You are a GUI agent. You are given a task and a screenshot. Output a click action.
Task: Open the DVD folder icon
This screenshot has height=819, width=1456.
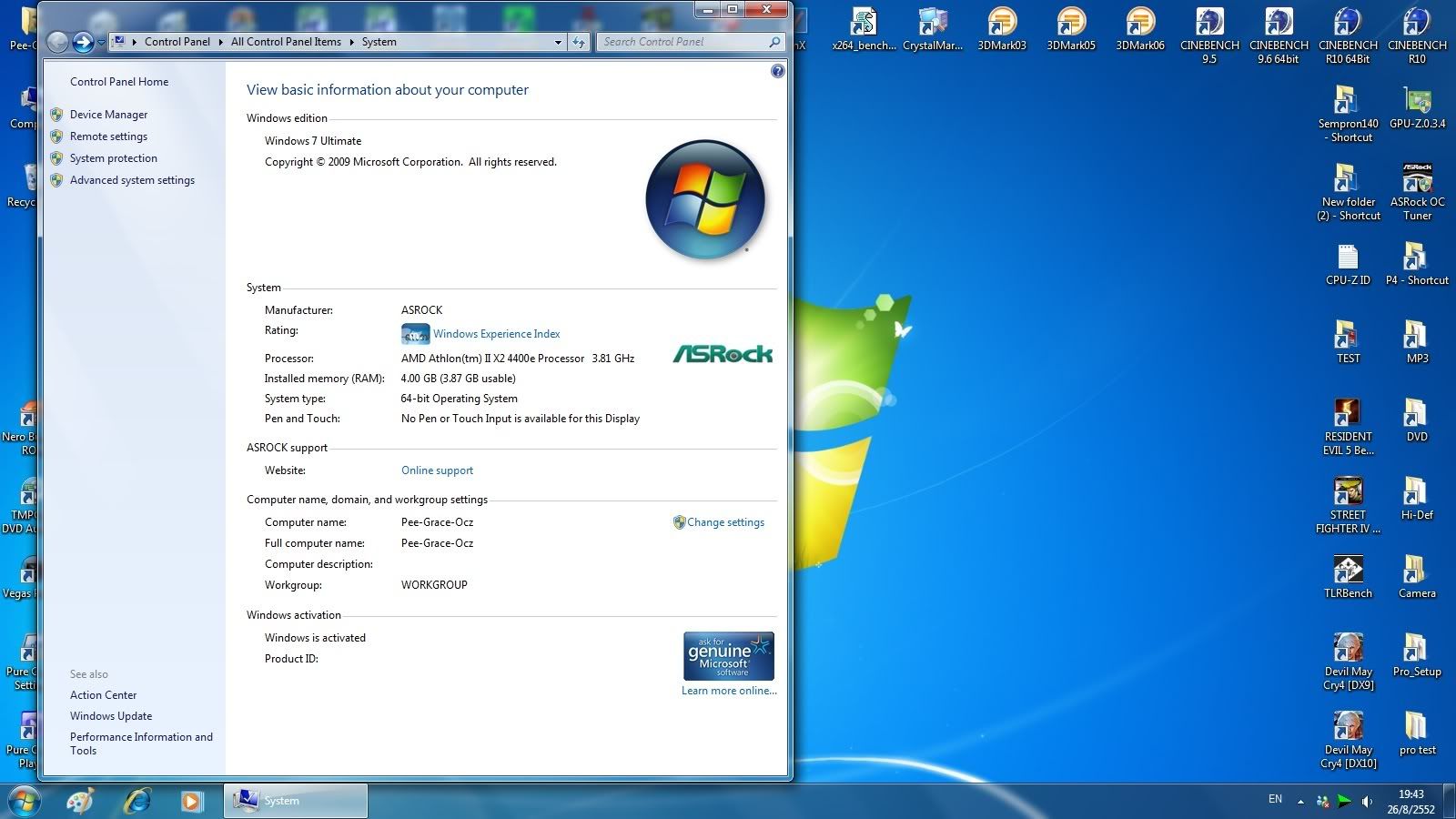click(x=1417, y=420)
